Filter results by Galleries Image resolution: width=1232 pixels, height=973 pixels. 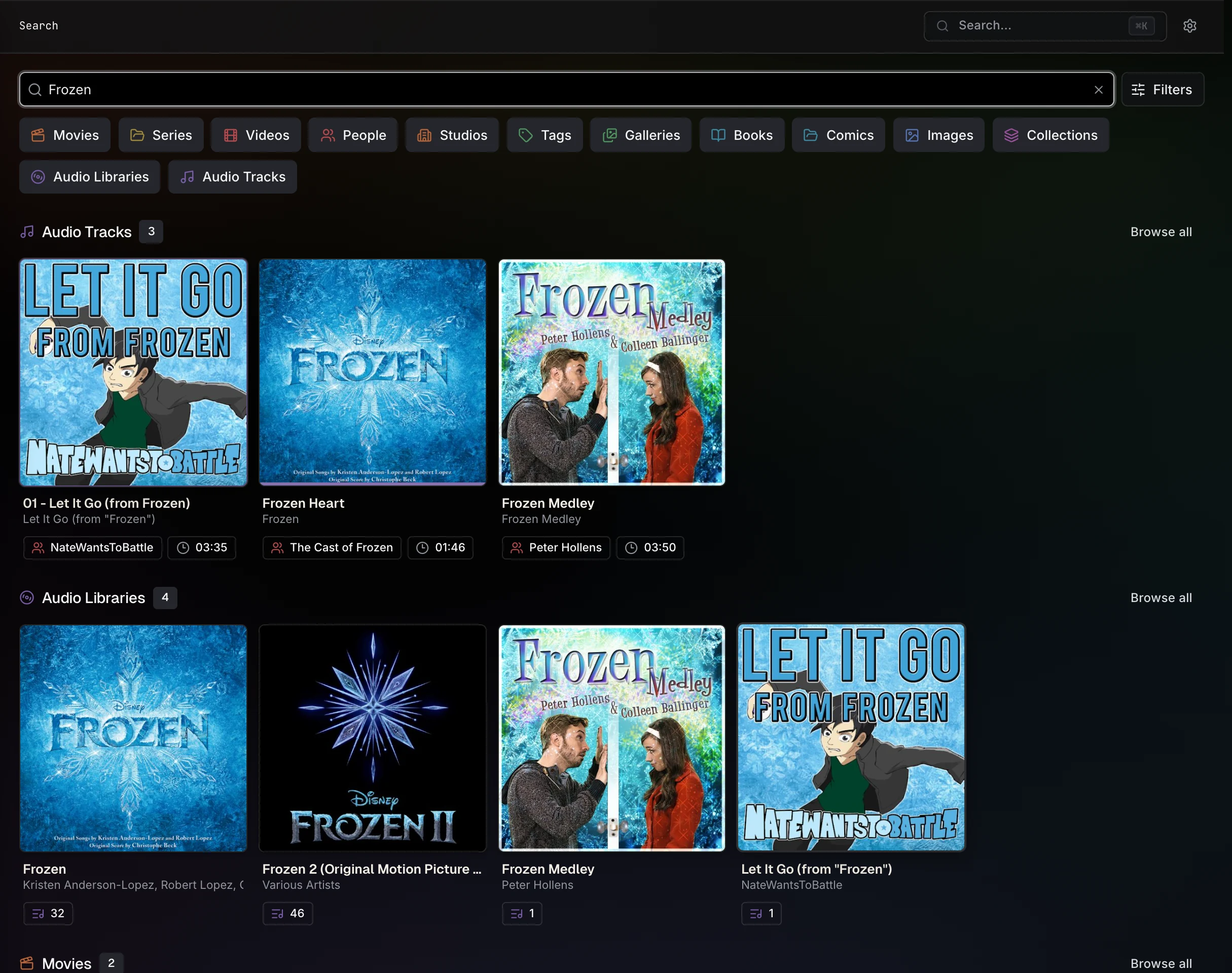pyautogui.click(x=640, y=135)
